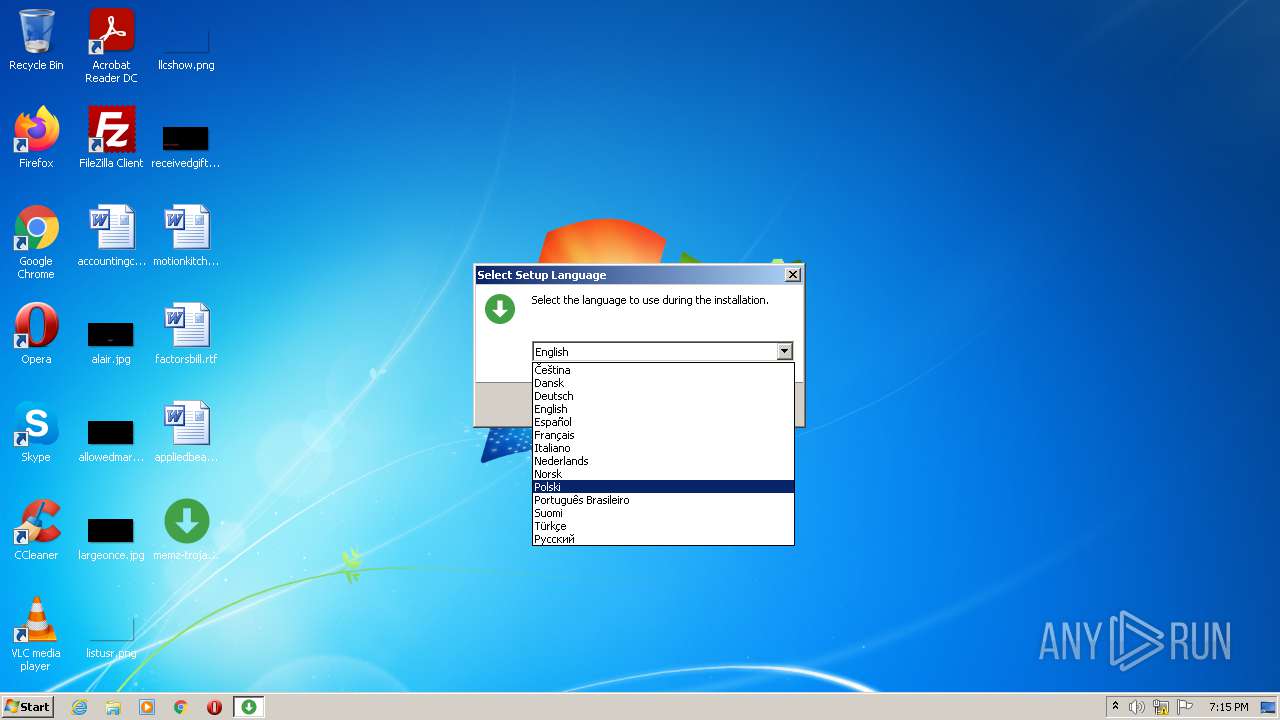Select the appliedbea Word document icon
The height and width of the screenshot is (720, 1280).
[x=186, y=432]
